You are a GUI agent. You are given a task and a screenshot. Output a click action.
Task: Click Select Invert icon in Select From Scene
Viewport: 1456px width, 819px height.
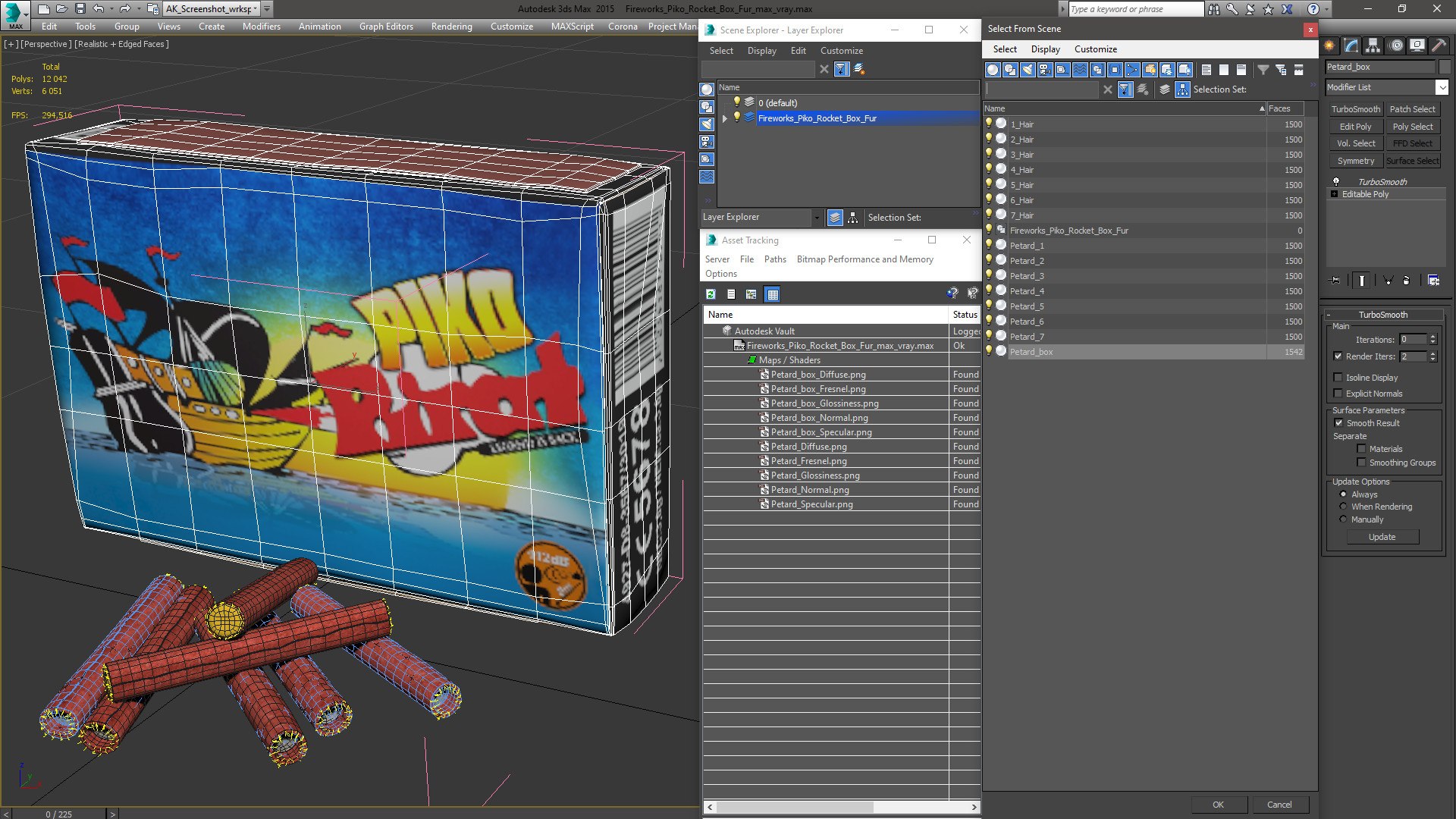(x=1241, y=70)
